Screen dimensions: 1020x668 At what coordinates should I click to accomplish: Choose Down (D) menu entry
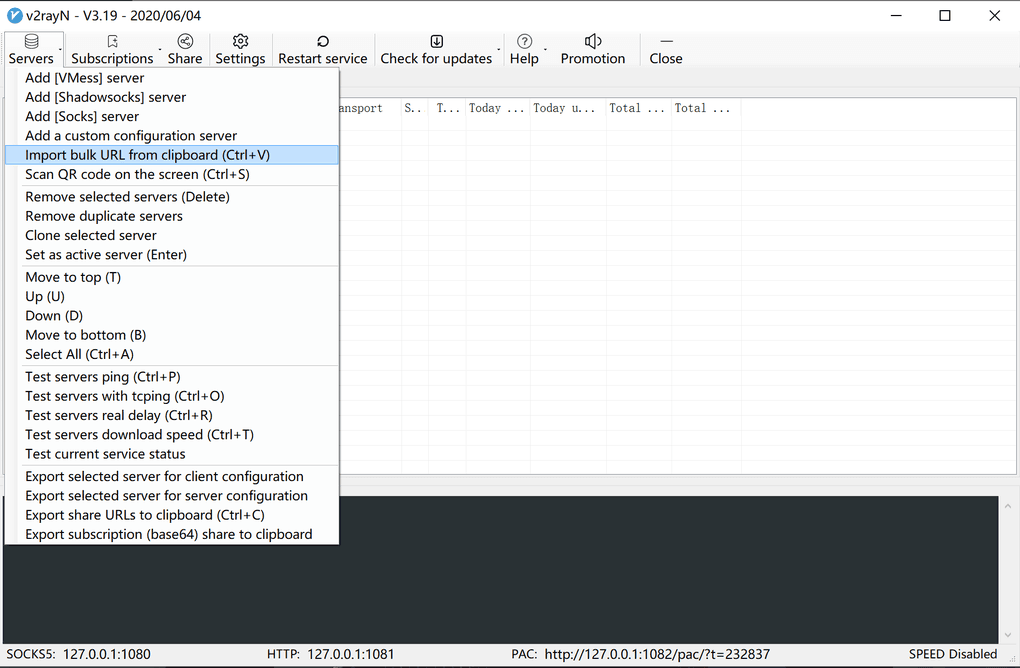(172, 315)
